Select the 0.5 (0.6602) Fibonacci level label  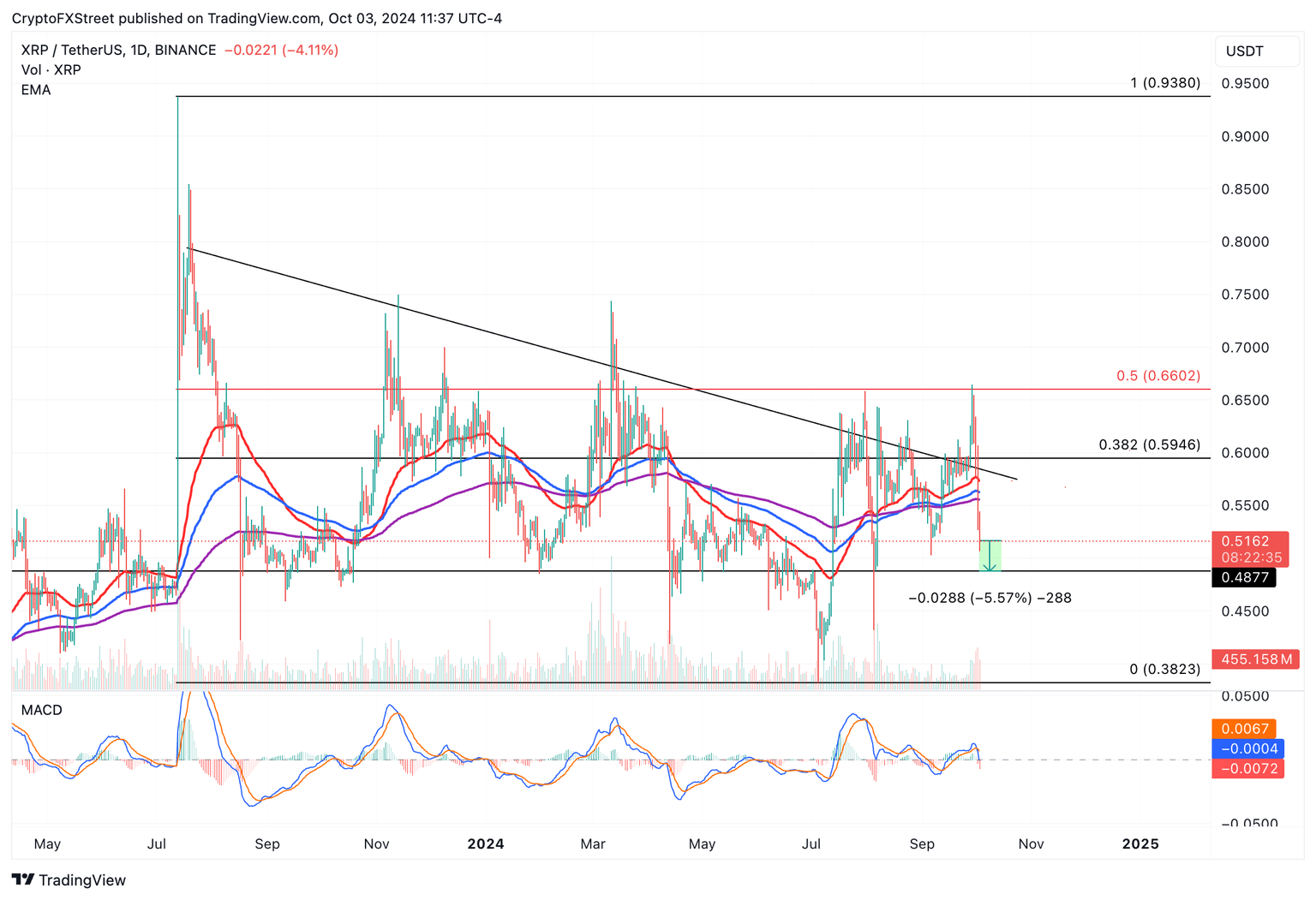(1157, 376)
